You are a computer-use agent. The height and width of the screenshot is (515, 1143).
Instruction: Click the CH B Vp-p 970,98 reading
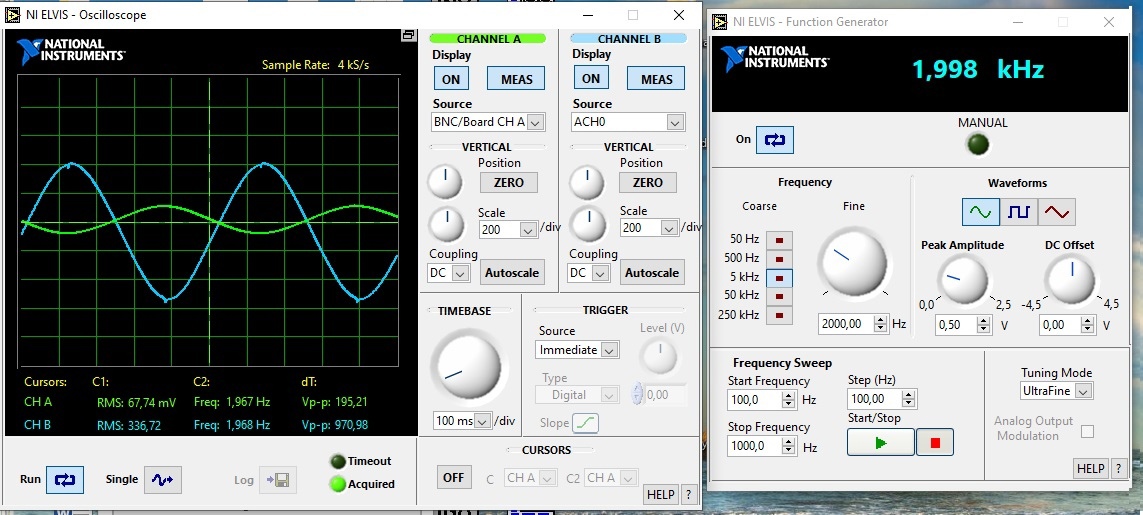click(x=335, y=425)
